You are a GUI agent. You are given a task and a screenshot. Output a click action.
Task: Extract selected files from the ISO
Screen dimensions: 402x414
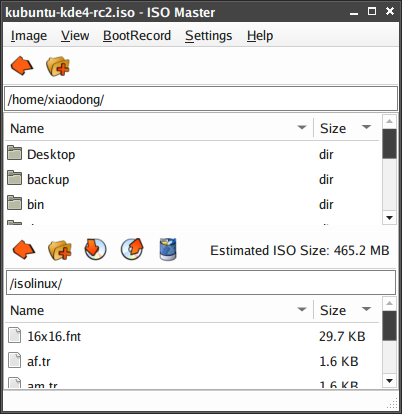132,249
